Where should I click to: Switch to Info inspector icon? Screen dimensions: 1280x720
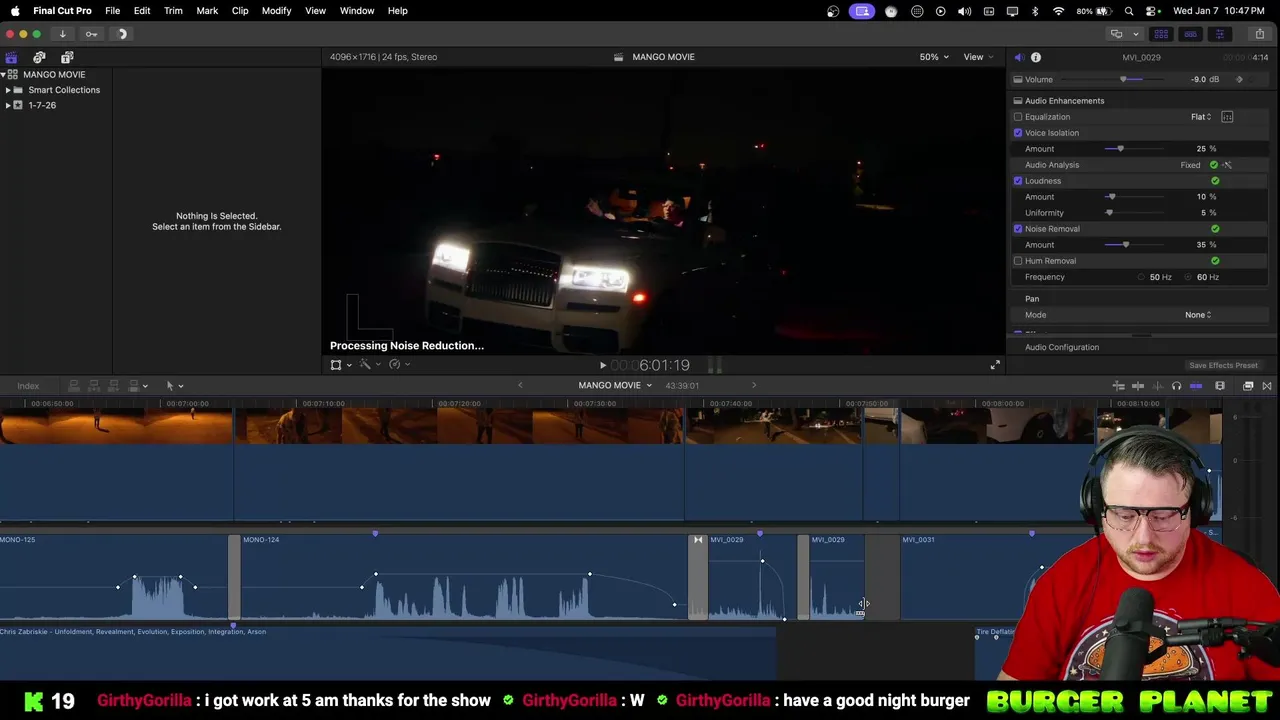(1036, 57)
